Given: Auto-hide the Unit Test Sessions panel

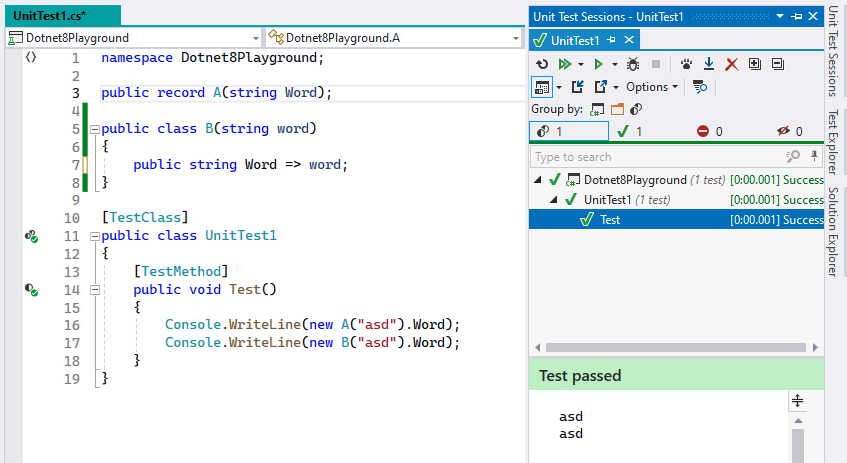Looking at the screenshot, I should click(796, 17).
